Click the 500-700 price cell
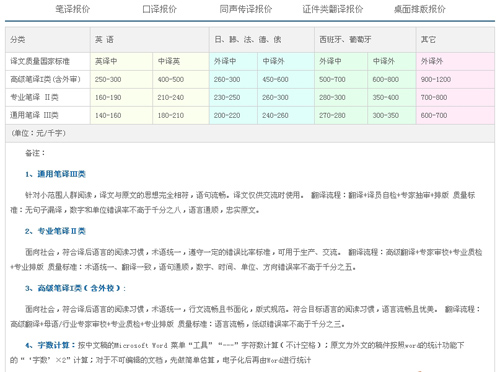500x372 pixels. [341, 79]
